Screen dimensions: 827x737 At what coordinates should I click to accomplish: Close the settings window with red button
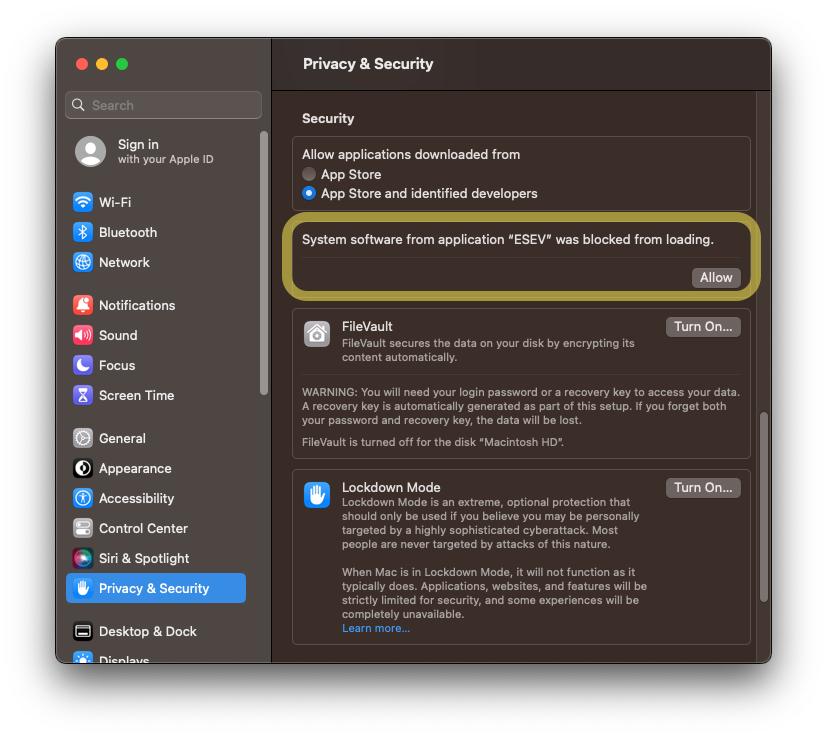(x=82, y=64)
